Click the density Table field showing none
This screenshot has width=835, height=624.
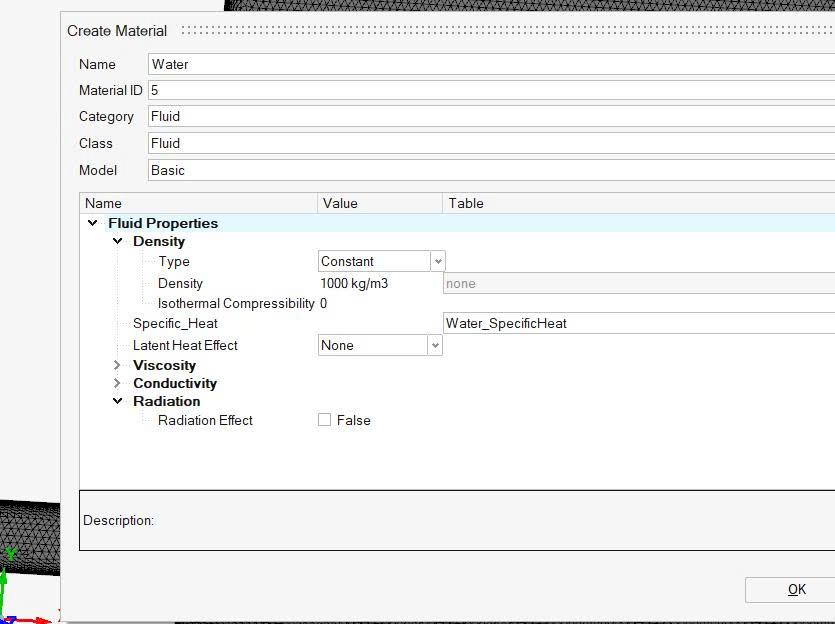click(638, 283)
